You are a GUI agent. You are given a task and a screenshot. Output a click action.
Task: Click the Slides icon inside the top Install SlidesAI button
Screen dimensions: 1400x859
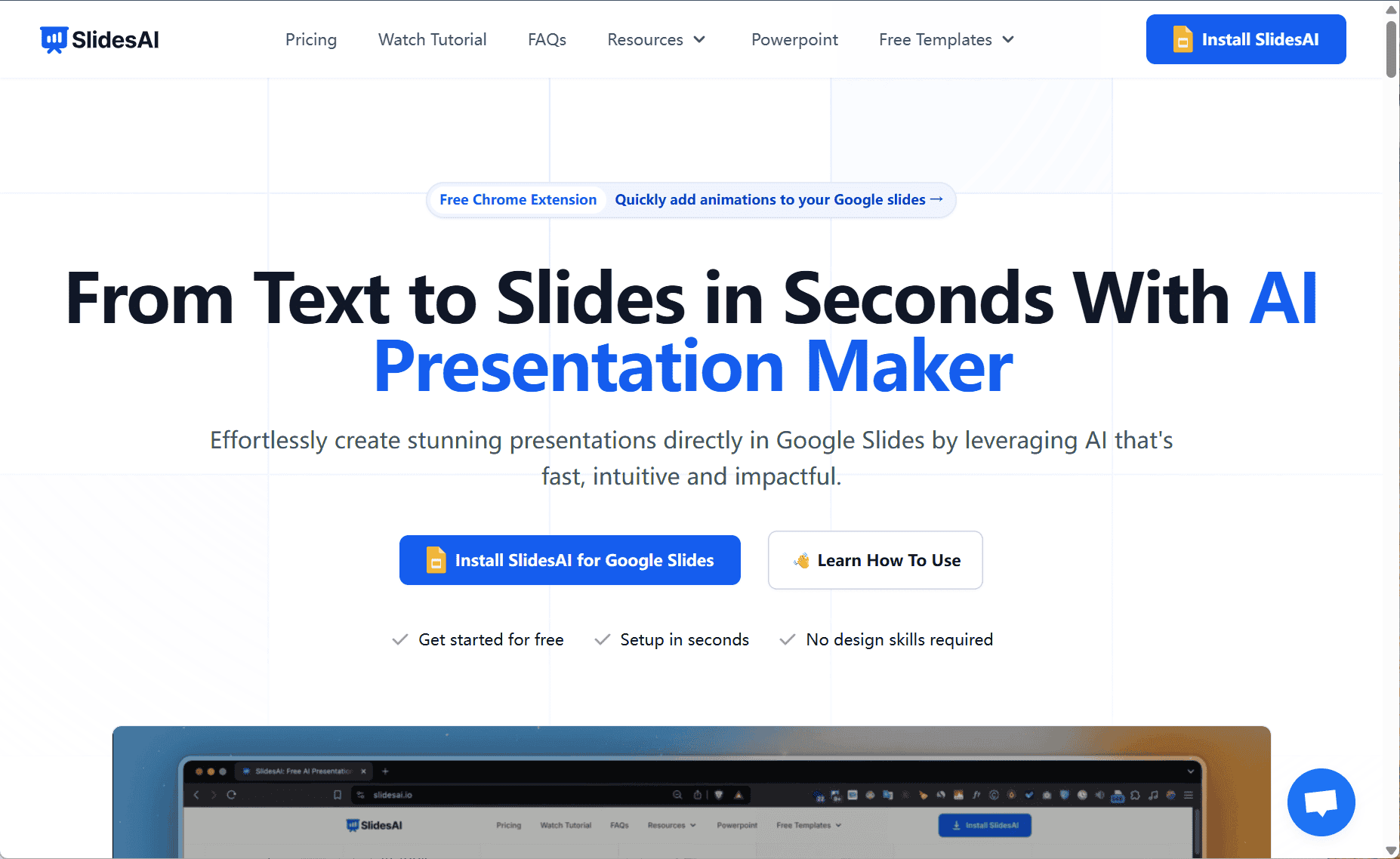click(1183, 38)
